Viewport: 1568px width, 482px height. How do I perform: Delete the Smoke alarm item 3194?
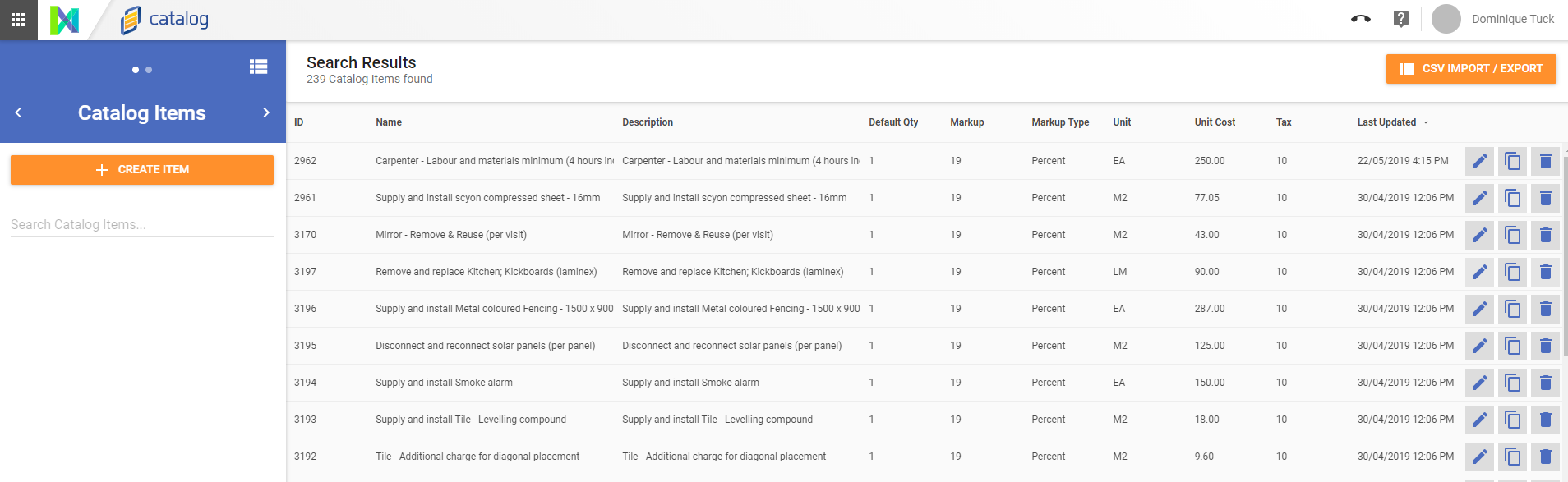pyautogui.click(x=1545, y=383)
